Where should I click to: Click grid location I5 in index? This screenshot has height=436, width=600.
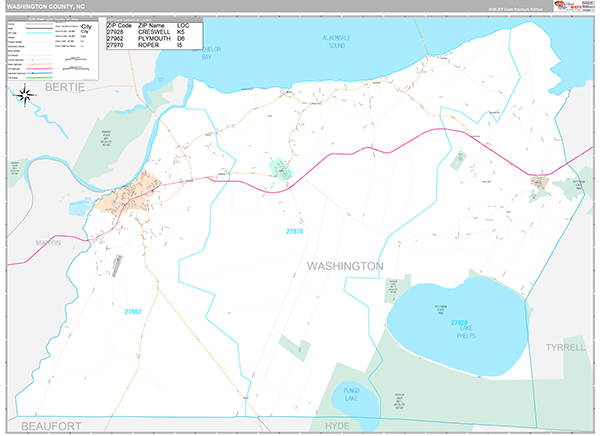180,45
